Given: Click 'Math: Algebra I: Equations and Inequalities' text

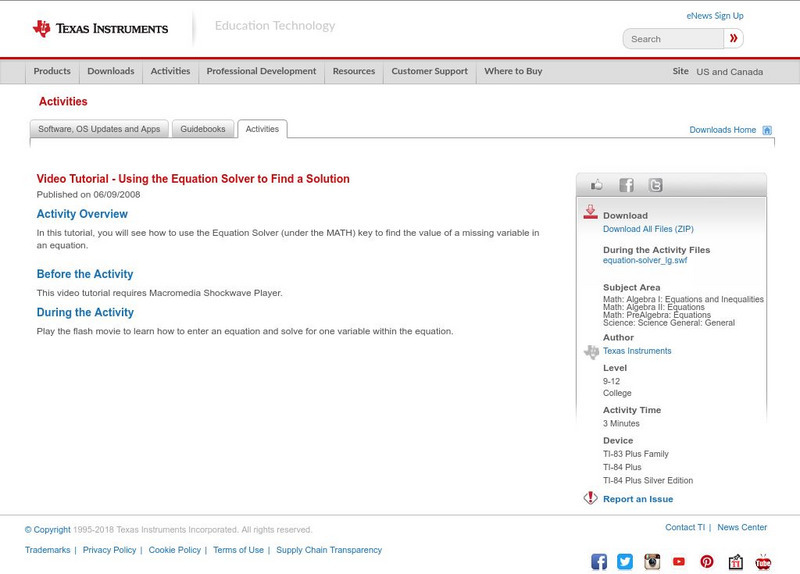Looking at the screenshot, I should (x=683, y=299).
